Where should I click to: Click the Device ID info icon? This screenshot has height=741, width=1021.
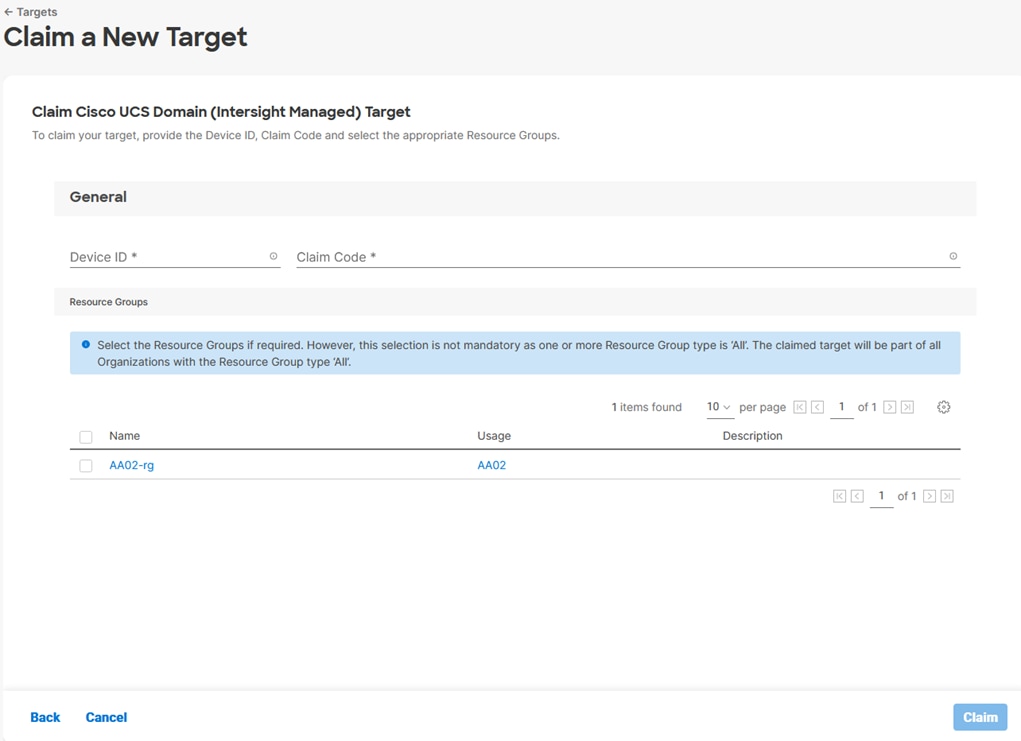click(273, 257)
